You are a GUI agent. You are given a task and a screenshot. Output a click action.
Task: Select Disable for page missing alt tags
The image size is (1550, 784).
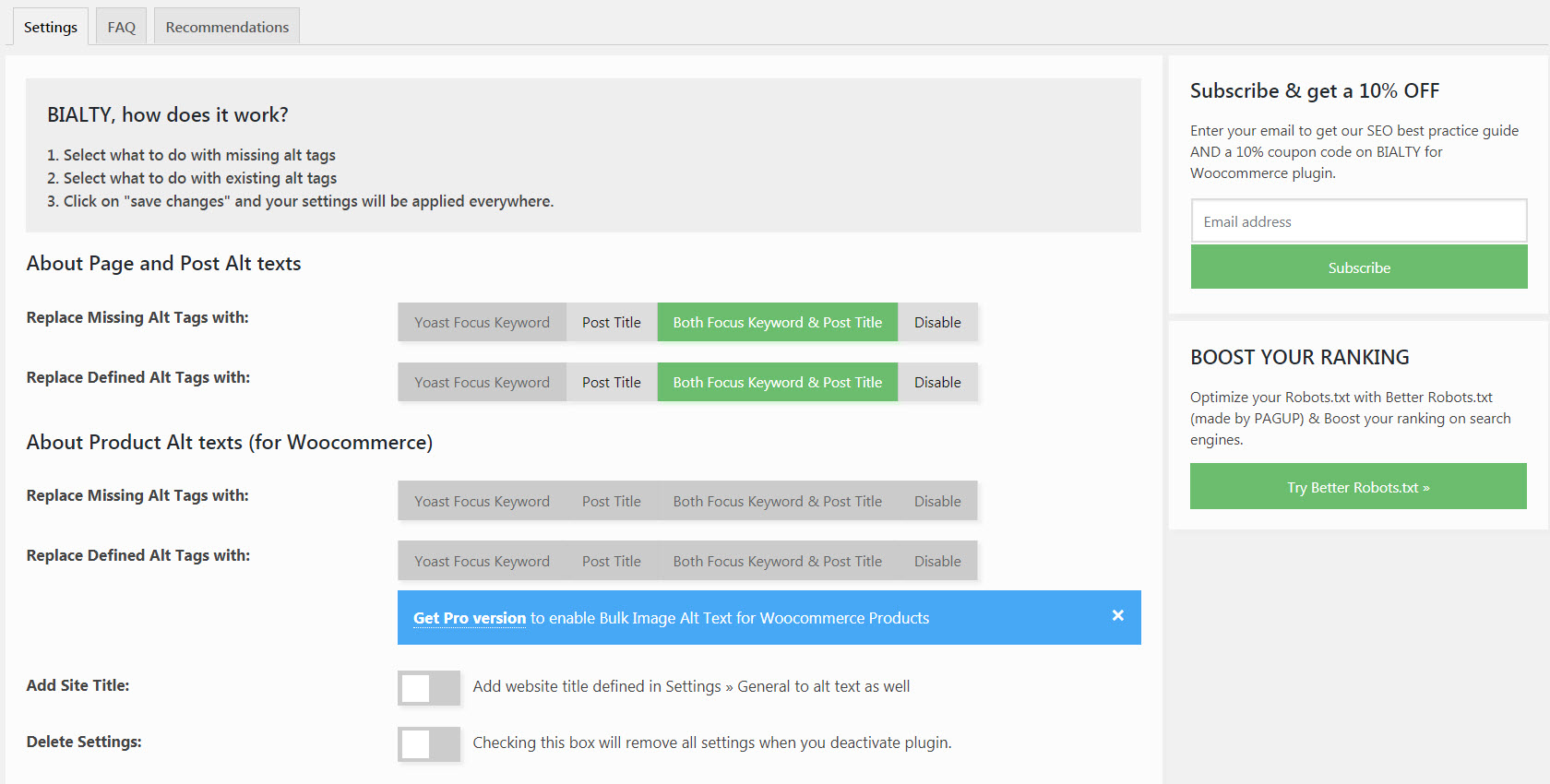[x=937, y=323]
